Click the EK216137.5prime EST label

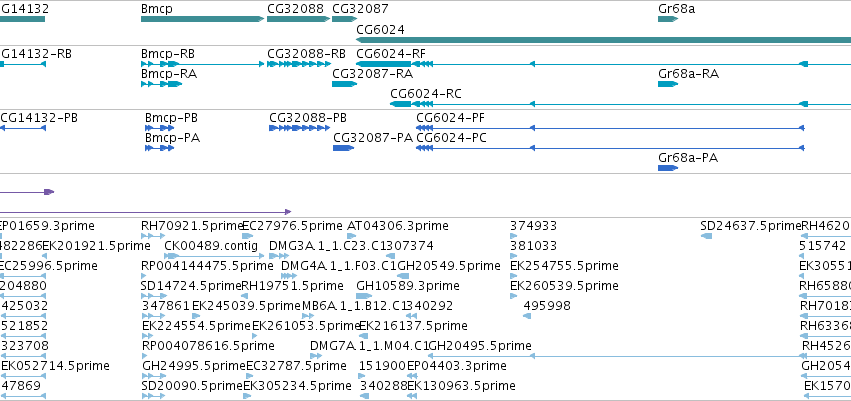pyautogui.click(x=414, y=326)
